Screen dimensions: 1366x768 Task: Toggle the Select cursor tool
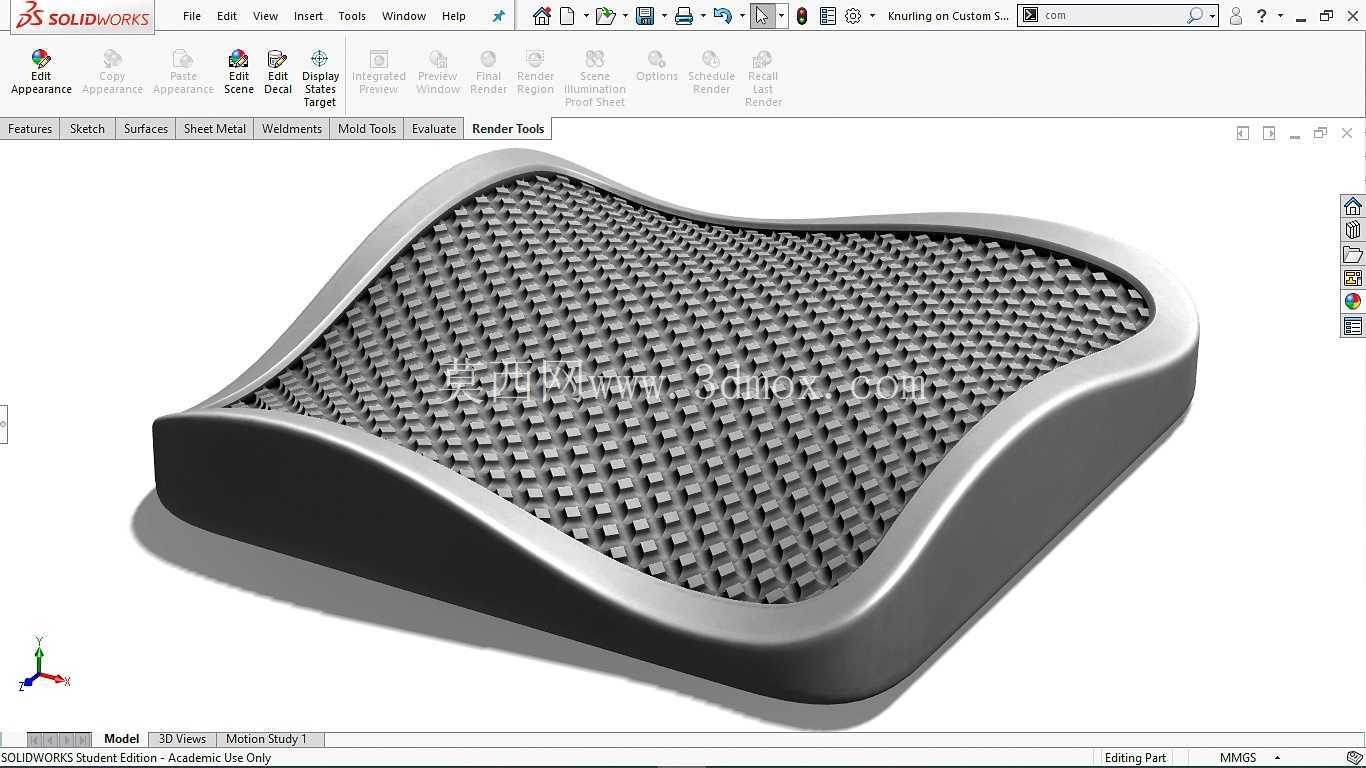tap(763, 16)
